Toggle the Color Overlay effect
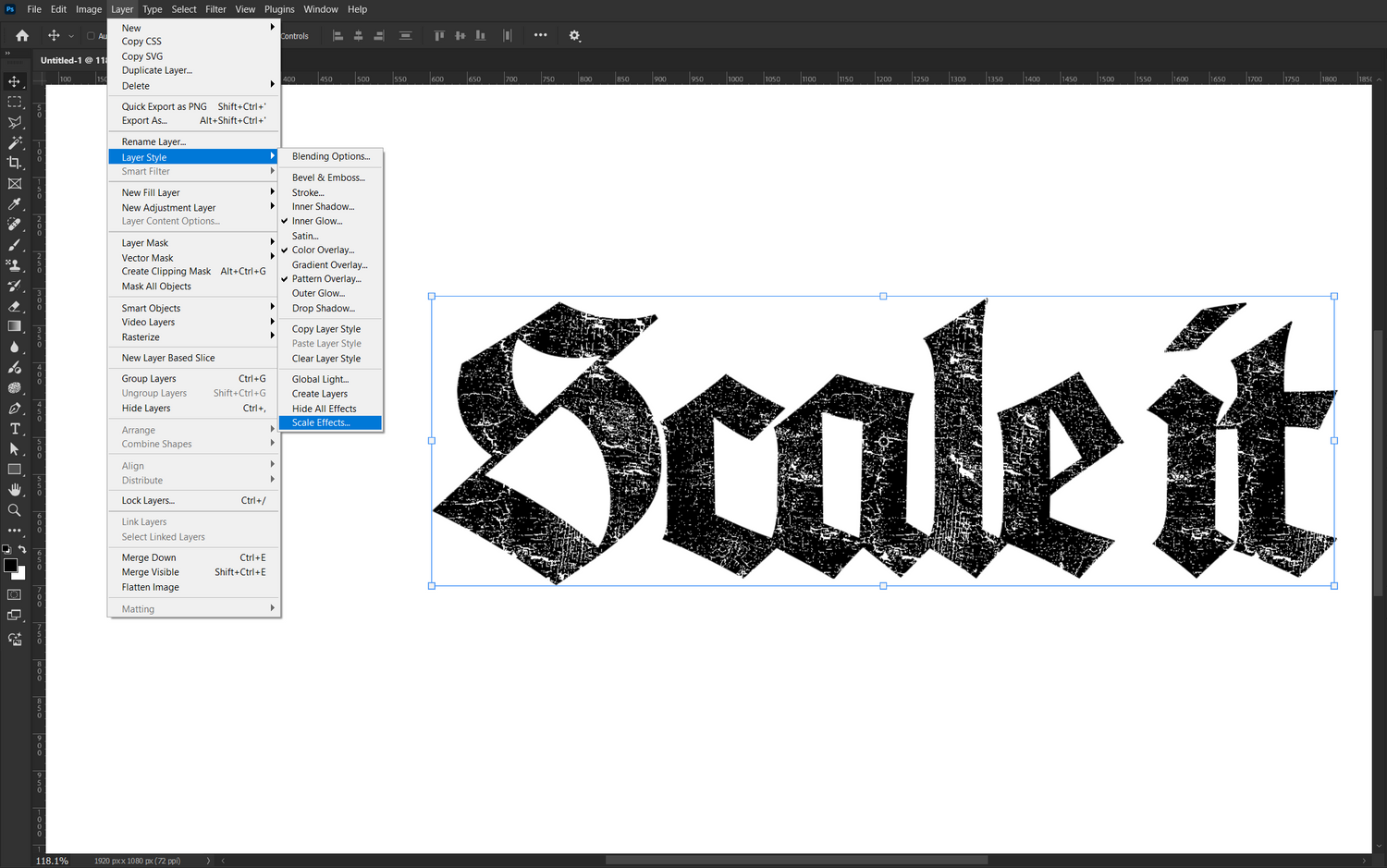Viewport: 1387px width, 868px height. point(323,251)
